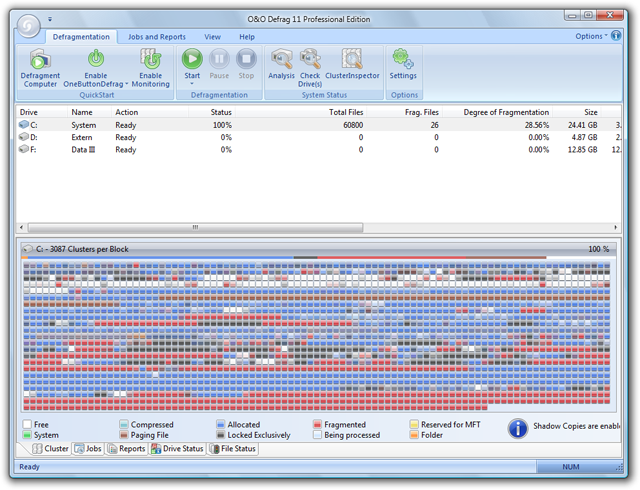
Task: Click the 28.56% fragmentation value
Action: pos(537,125)
